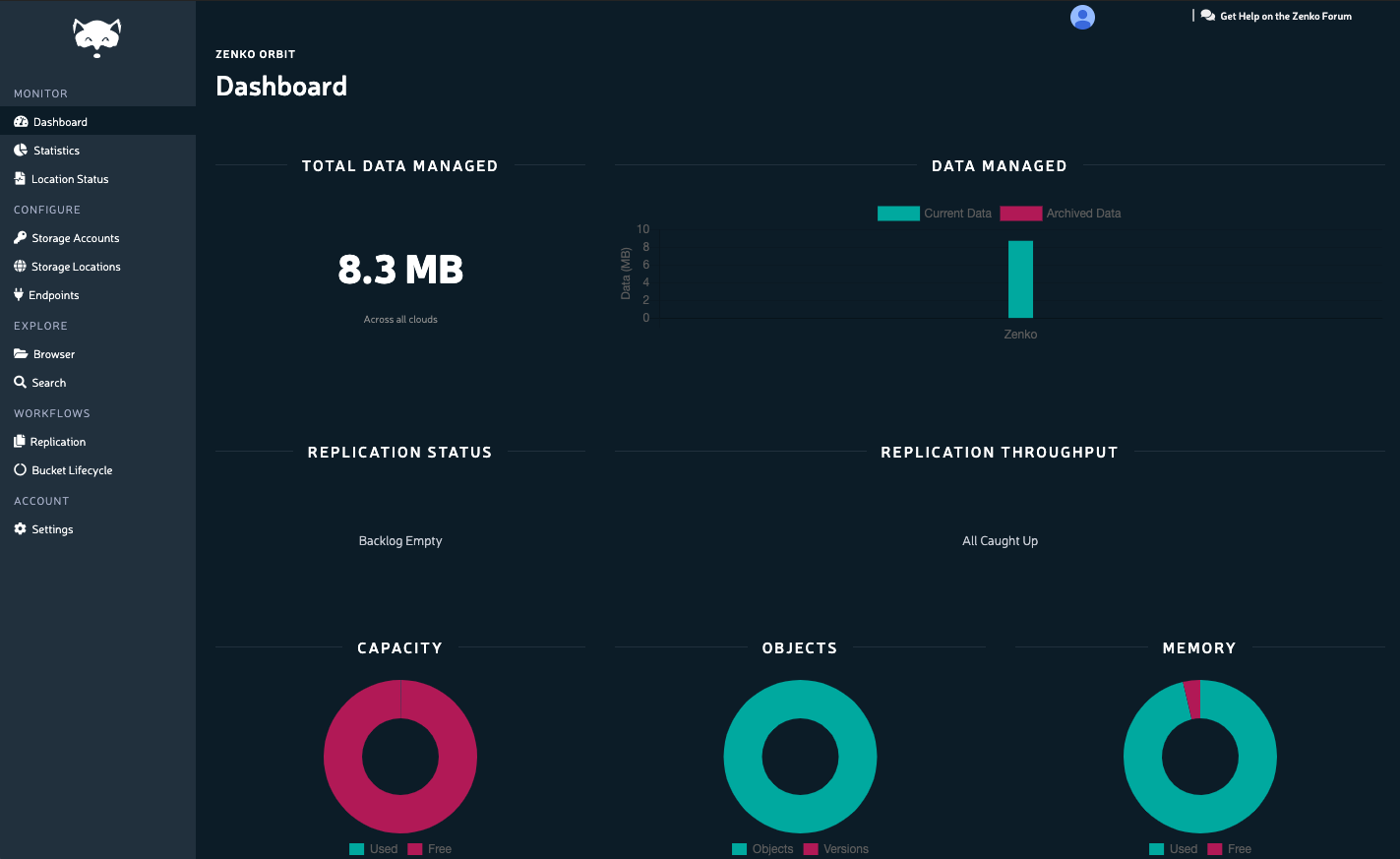This screenshot has height=859, width=1400.
Task: Click the Zenko raccoon logo
Action: (x=96, y=38)
